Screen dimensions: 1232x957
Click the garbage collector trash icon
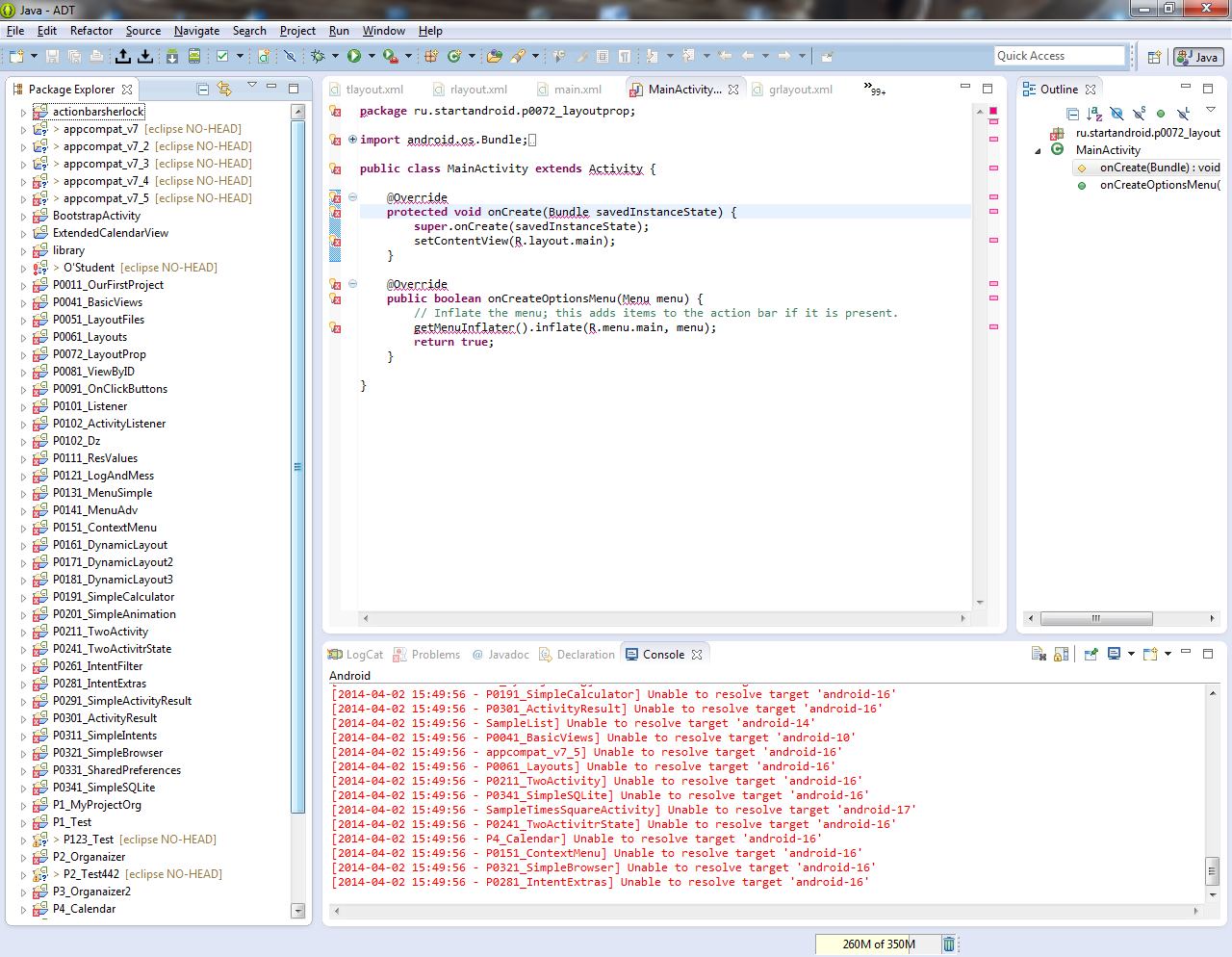coord(949,944)
